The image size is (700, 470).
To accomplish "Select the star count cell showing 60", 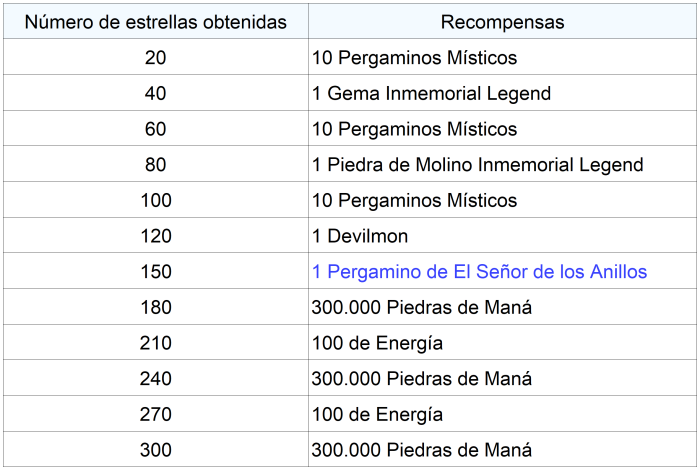I will point(155,129).
